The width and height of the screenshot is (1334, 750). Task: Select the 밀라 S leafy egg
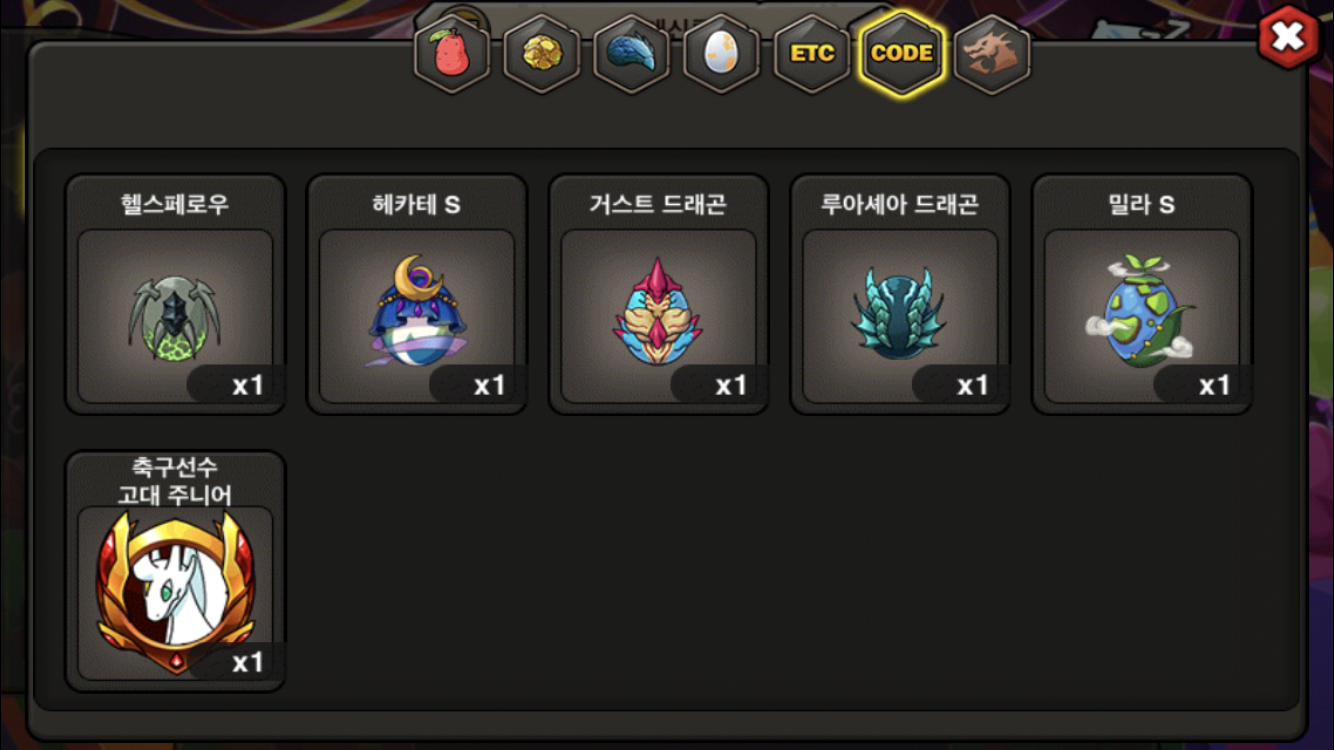pyautogui.click(x=1142, y=295)
